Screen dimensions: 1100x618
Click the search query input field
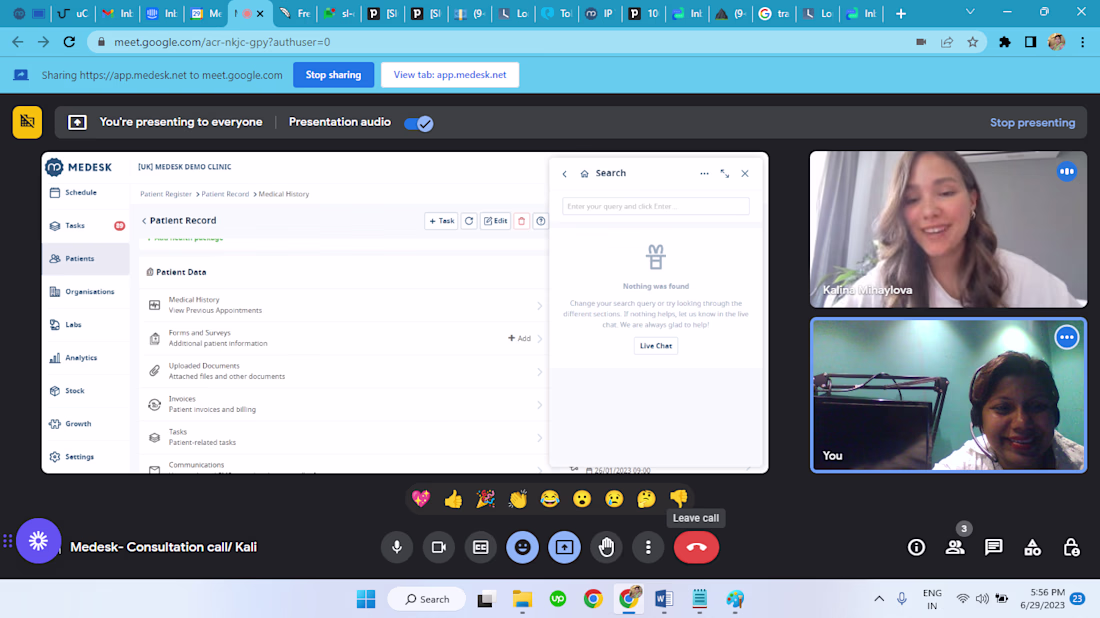pyautogui.click(x=655, y=206)
